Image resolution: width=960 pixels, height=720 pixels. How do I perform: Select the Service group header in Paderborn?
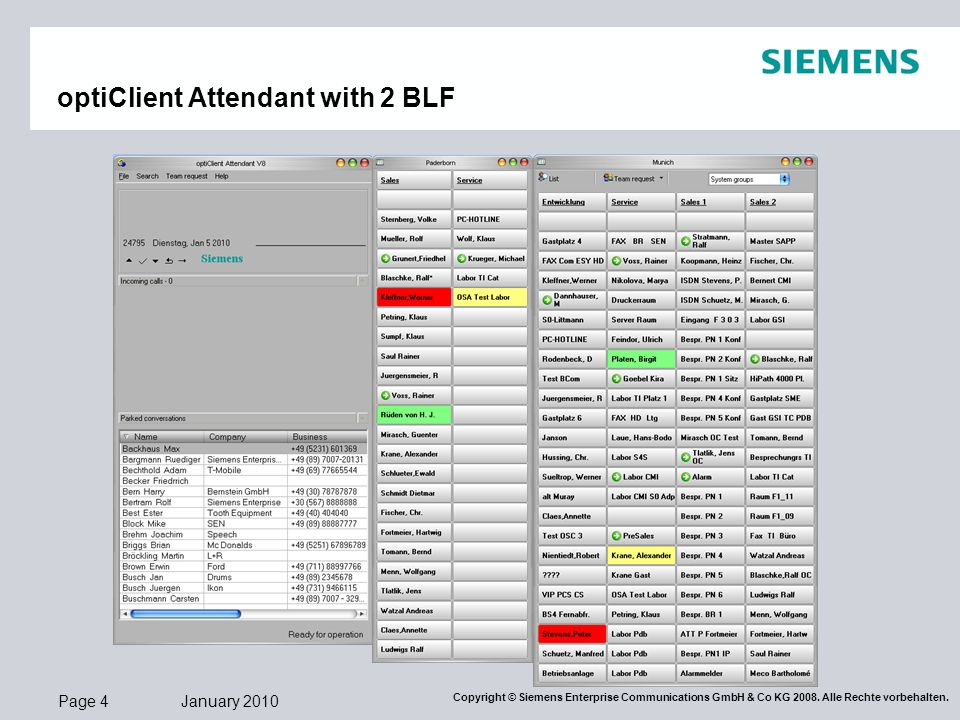(x=490, y=180)
